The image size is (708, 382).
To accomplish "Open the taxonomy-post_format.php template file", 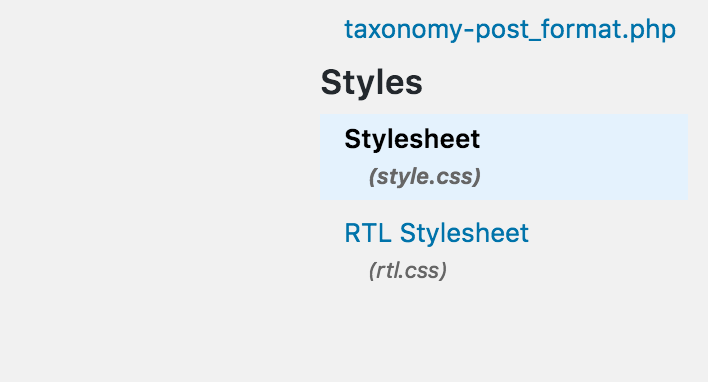I will (510, 30).
